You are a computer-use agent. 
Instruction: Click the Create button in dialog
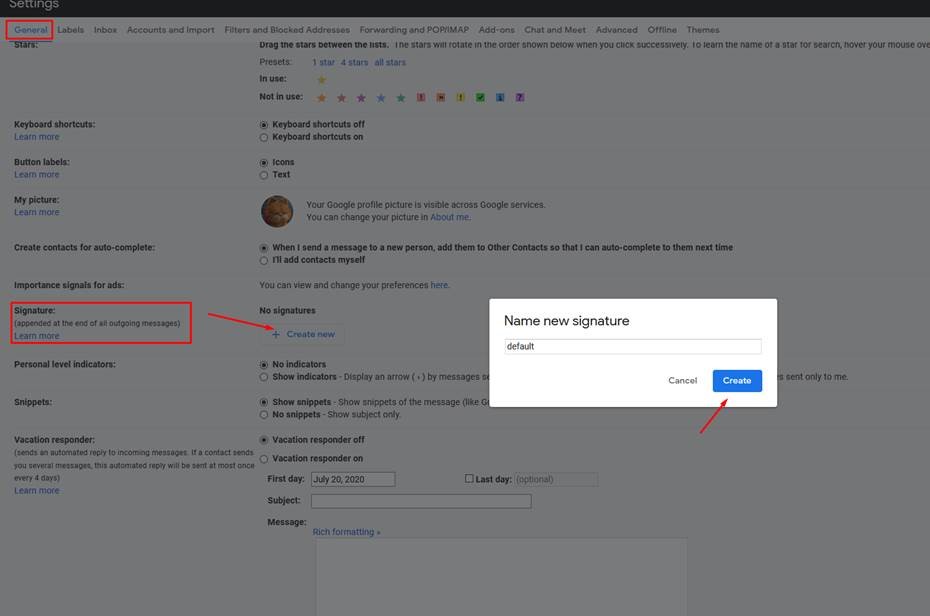(x=737, y=381)
